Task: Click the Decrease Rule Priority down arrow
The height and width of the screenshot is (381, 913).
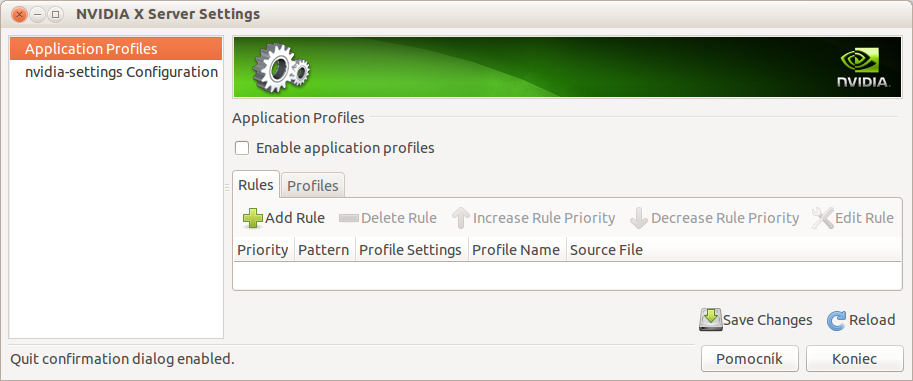Action: pyautogui.click(x=639, y=218)
